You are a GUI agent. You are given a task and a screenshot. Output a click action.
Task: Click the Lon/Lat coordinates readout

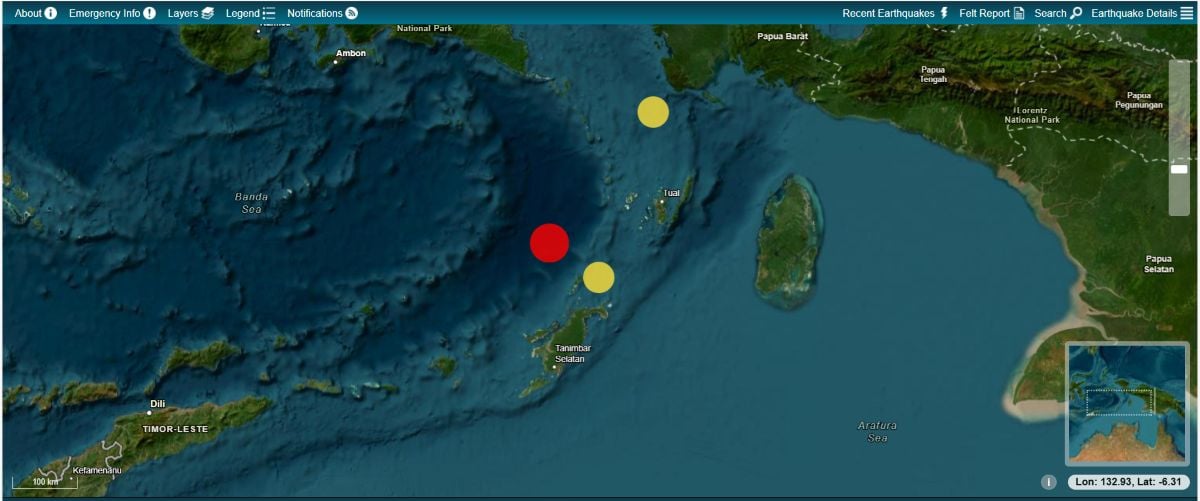[1127, 482]
